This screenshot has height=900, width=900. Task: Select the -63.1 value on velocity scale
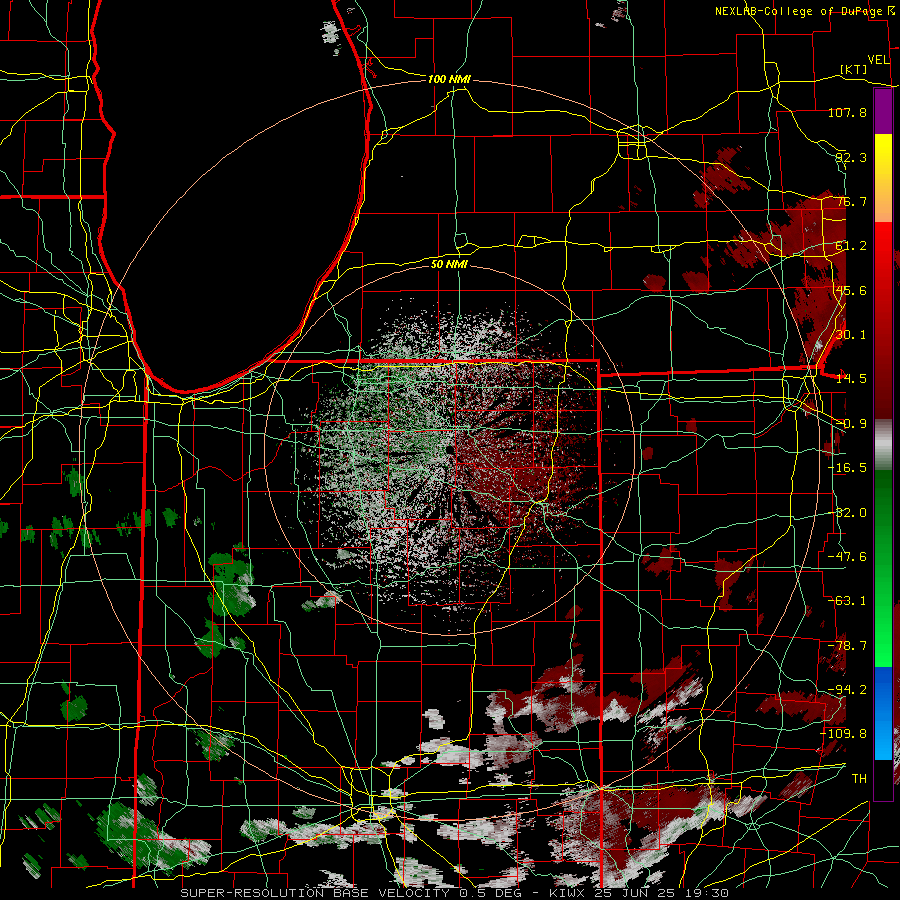pyautogui.click(x=847, y=601)
